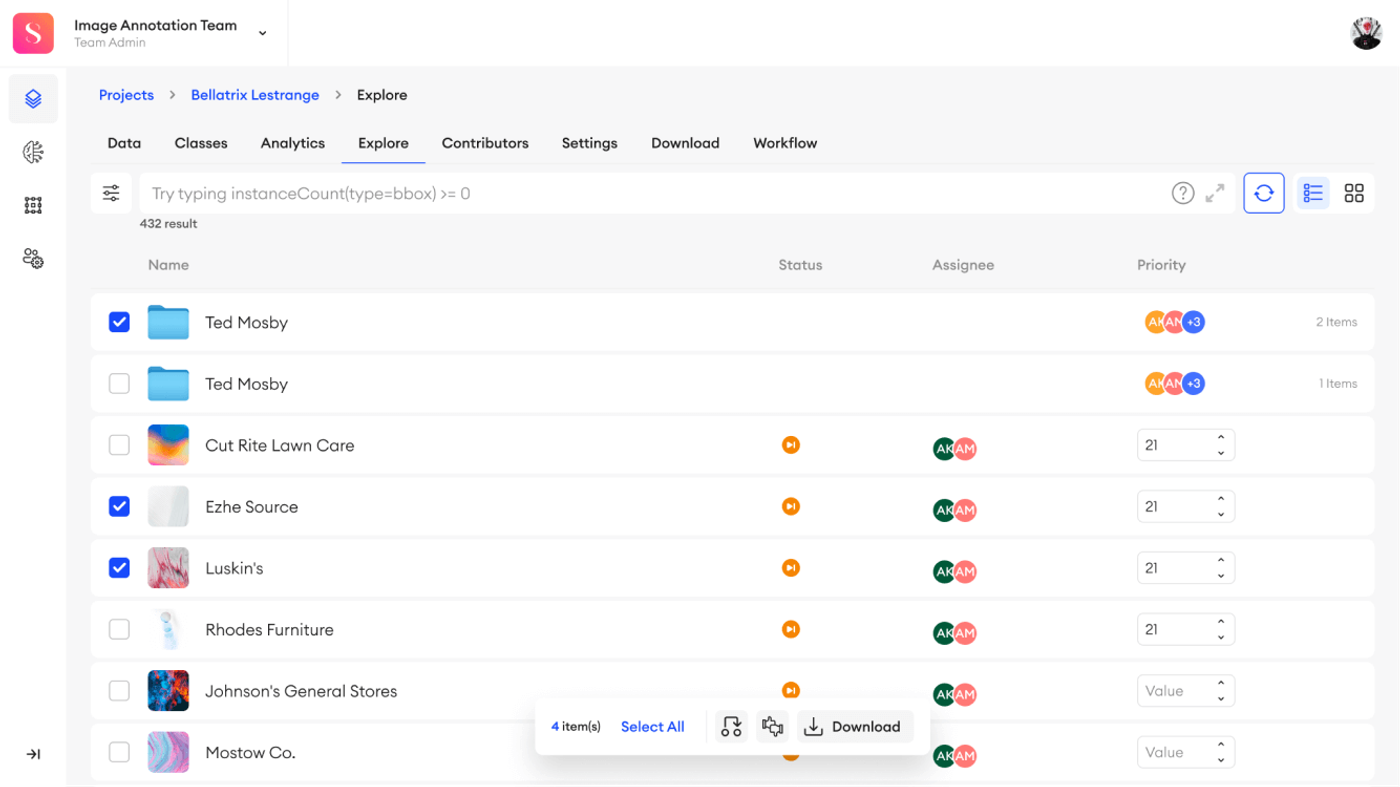Open the user avatar menu
The height and width of the screenshot is (787, 1400).
1366,33
